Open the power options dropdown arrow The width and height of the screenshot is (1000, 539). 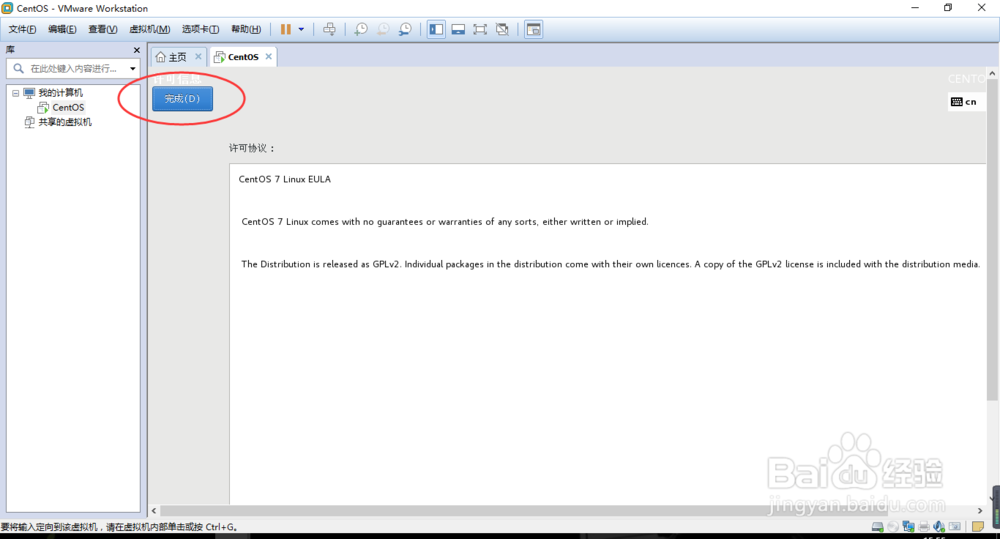301,29
